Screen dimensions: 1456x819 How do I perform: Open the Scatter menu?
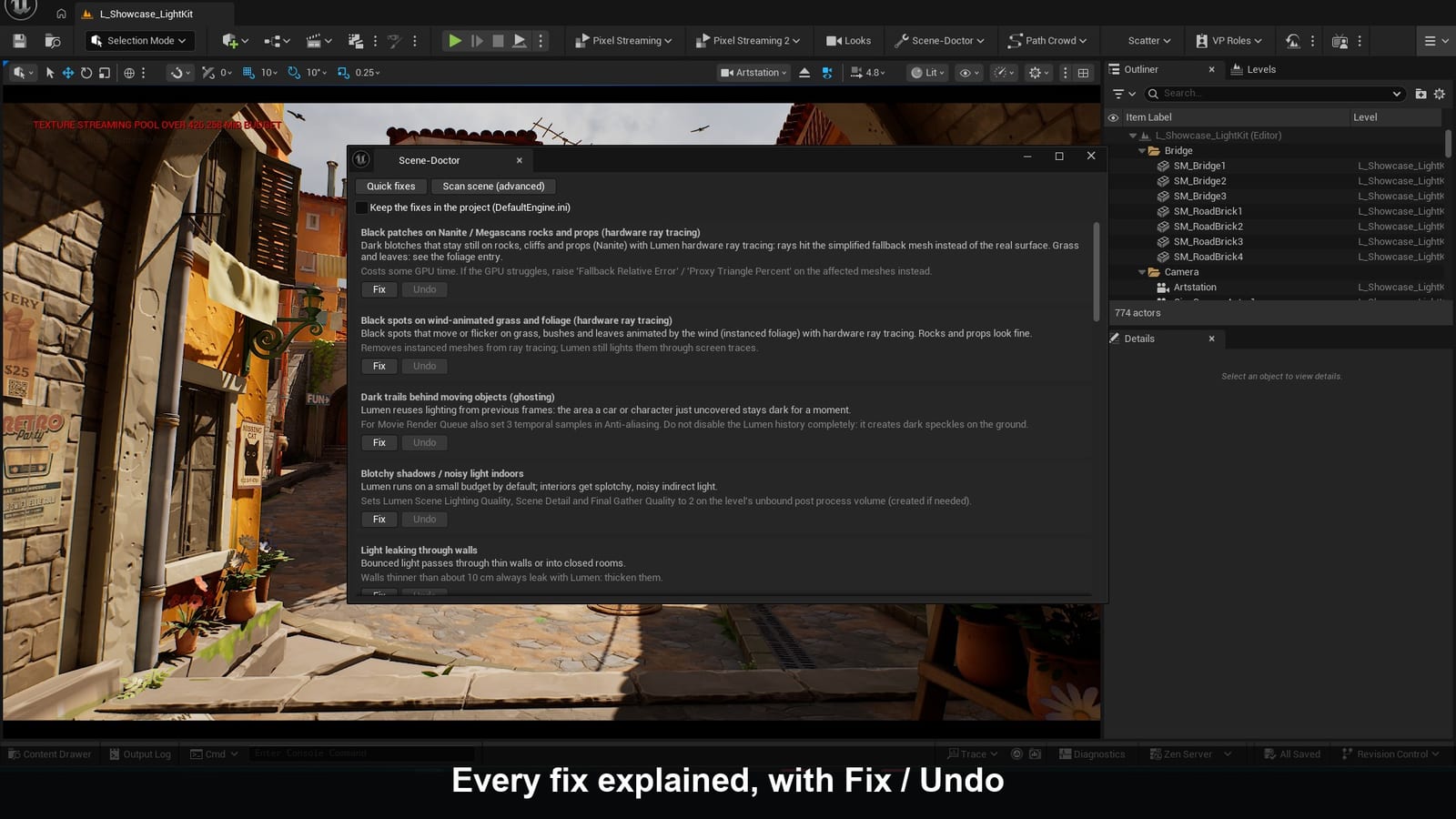pos(1148,41)
